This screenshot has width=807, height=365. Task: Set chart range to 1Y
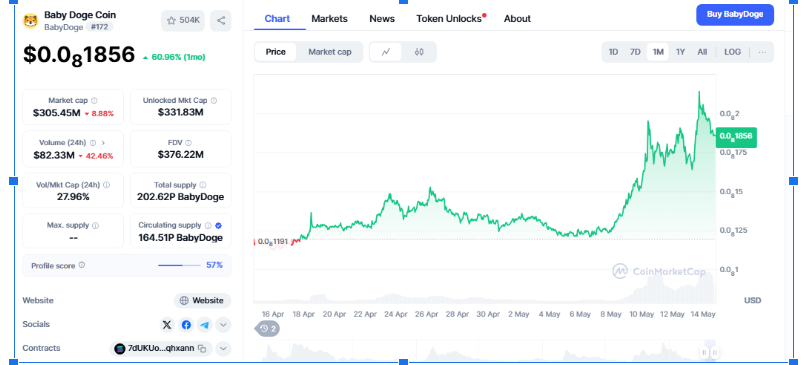[x=680, y=52]
